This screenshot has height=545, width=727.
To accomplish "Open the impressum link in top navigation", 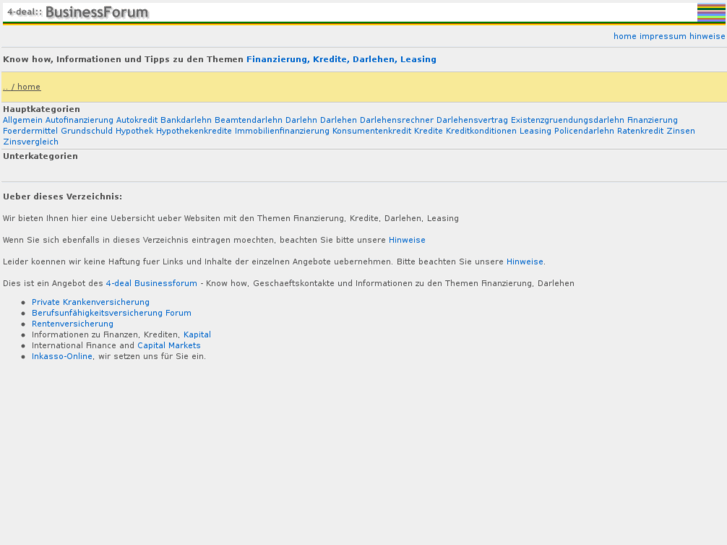I will pos(663,36).
